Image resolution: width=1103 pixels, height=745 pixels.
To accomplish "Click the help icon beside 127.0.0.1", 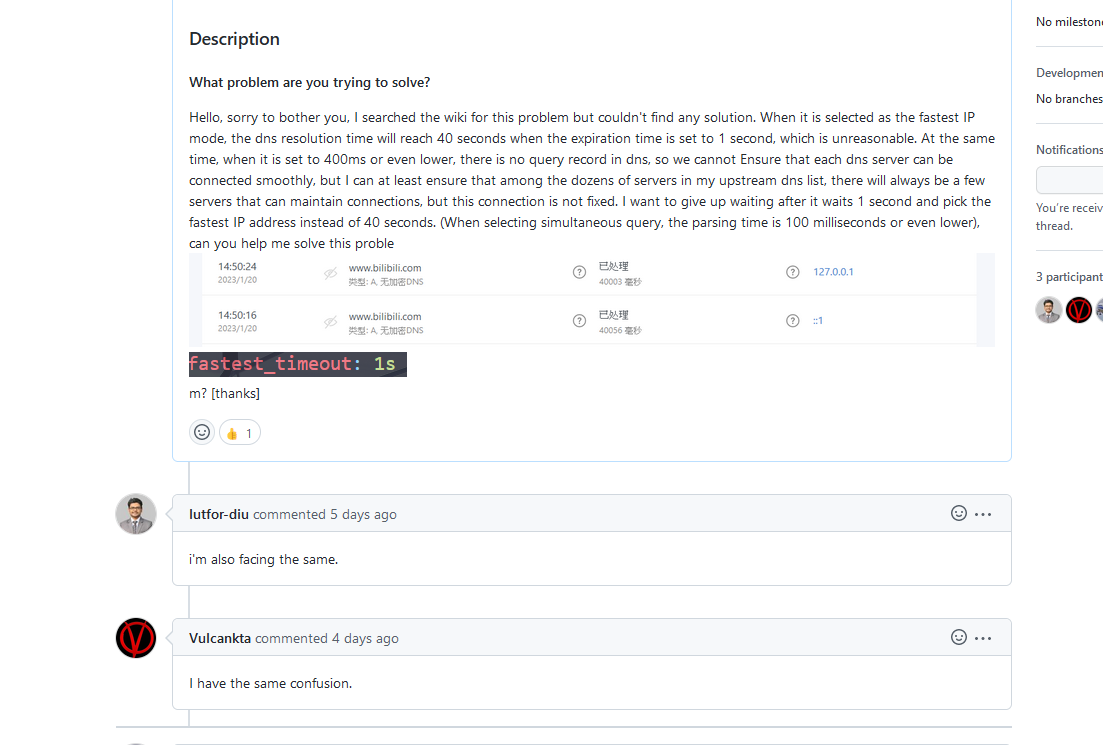I will (793, 272).
